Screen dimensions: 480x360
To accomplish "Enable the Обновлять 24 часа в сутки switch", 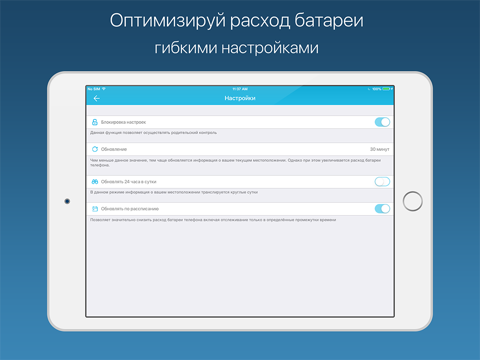I will click(382, 182).
